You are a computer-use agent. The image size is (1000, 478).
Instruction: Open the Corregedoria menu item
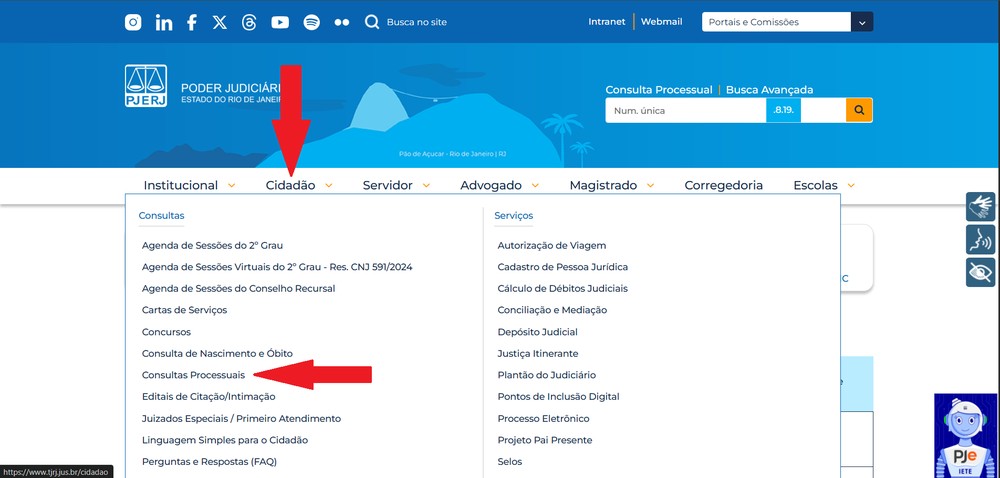pyautogui.click(x=724, y=185)
